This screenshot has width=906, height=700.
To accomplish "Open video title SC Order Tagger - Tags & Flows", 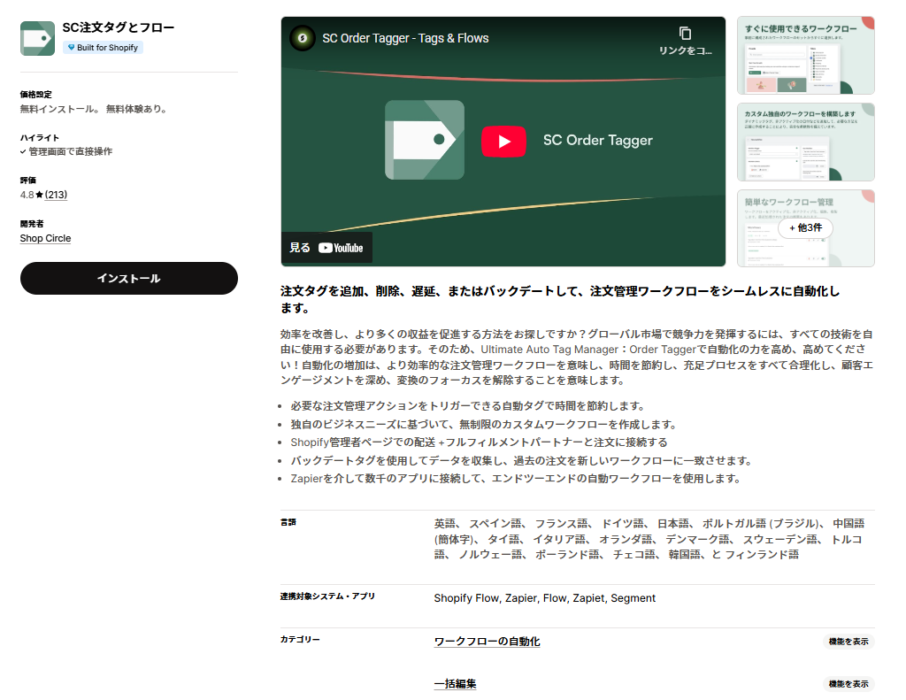I will point(405,38).
